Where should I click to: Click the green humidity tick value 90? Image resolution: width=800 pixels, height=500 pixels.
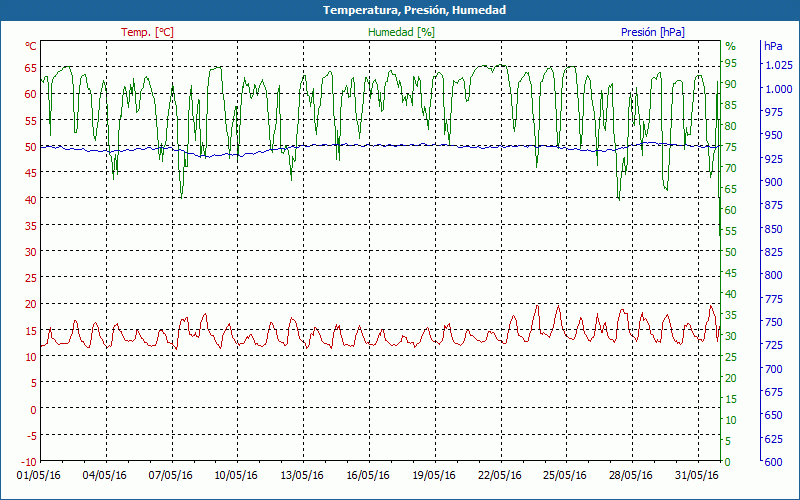pyautogui.click(x=731, y=84)
